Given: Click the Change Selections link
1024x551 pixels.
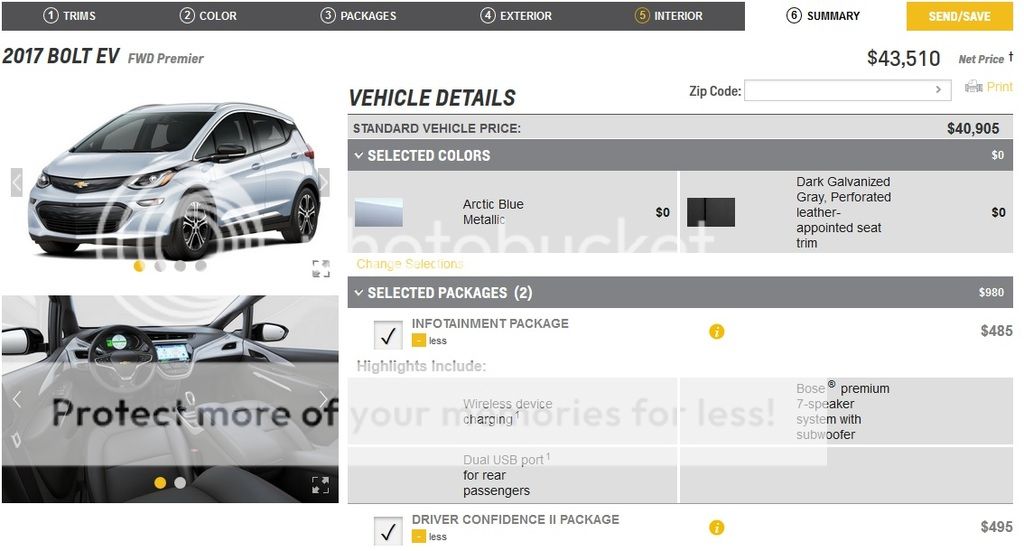Looking at the screenshot, I should point(410,264).
